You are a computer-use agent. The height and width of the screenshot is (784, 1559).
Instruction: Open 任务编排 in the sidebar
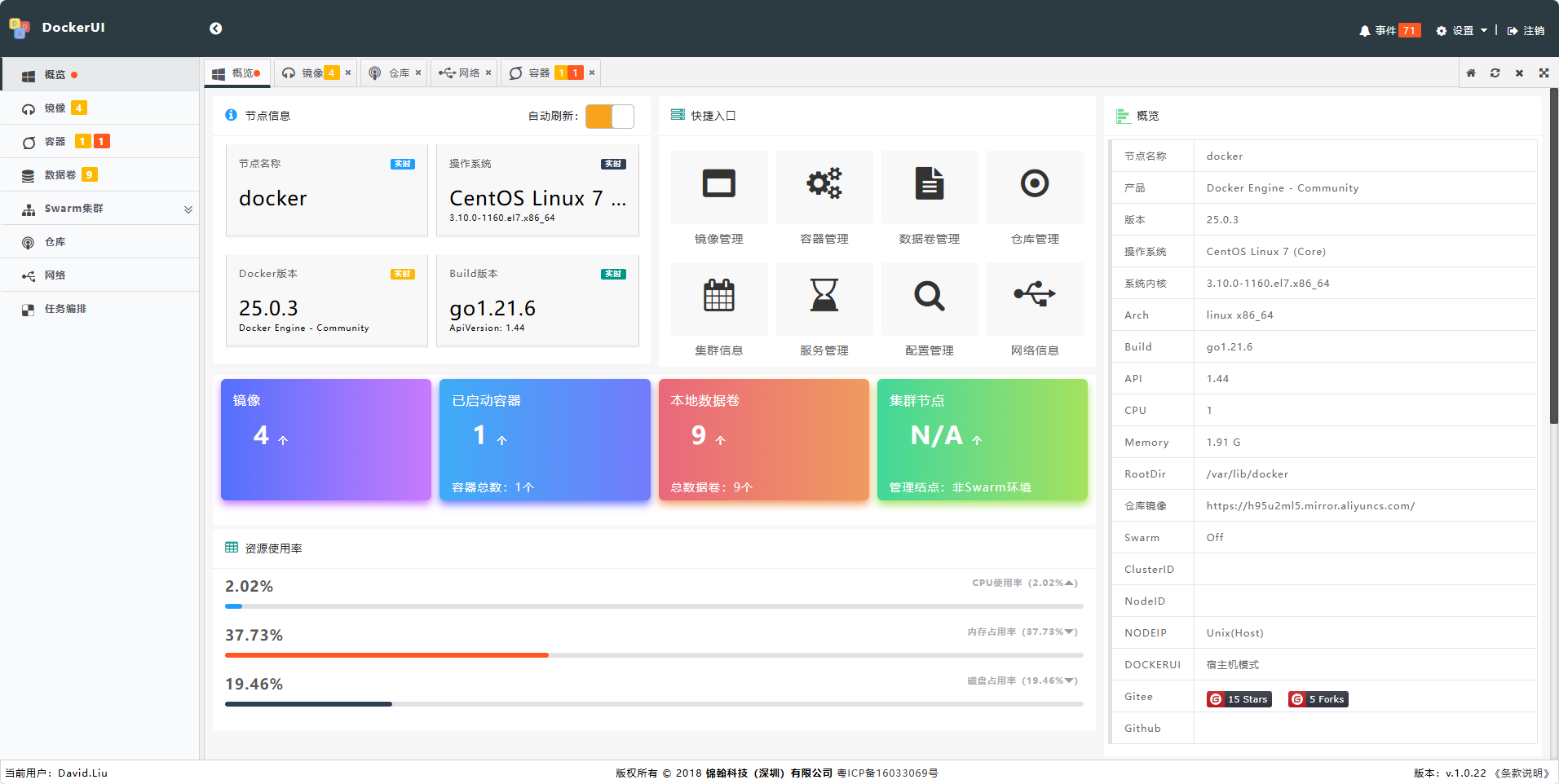[99, 309]
